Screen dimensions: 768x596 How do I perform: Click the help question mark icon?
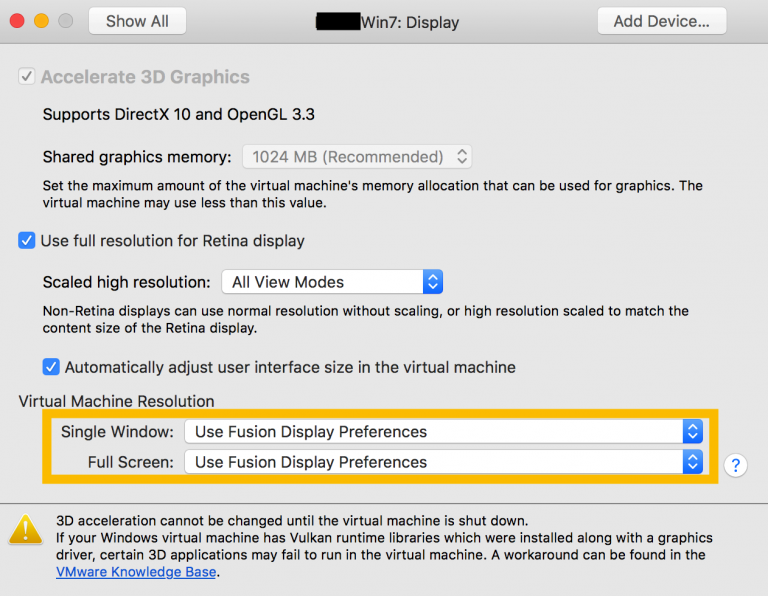click(735, 465)
